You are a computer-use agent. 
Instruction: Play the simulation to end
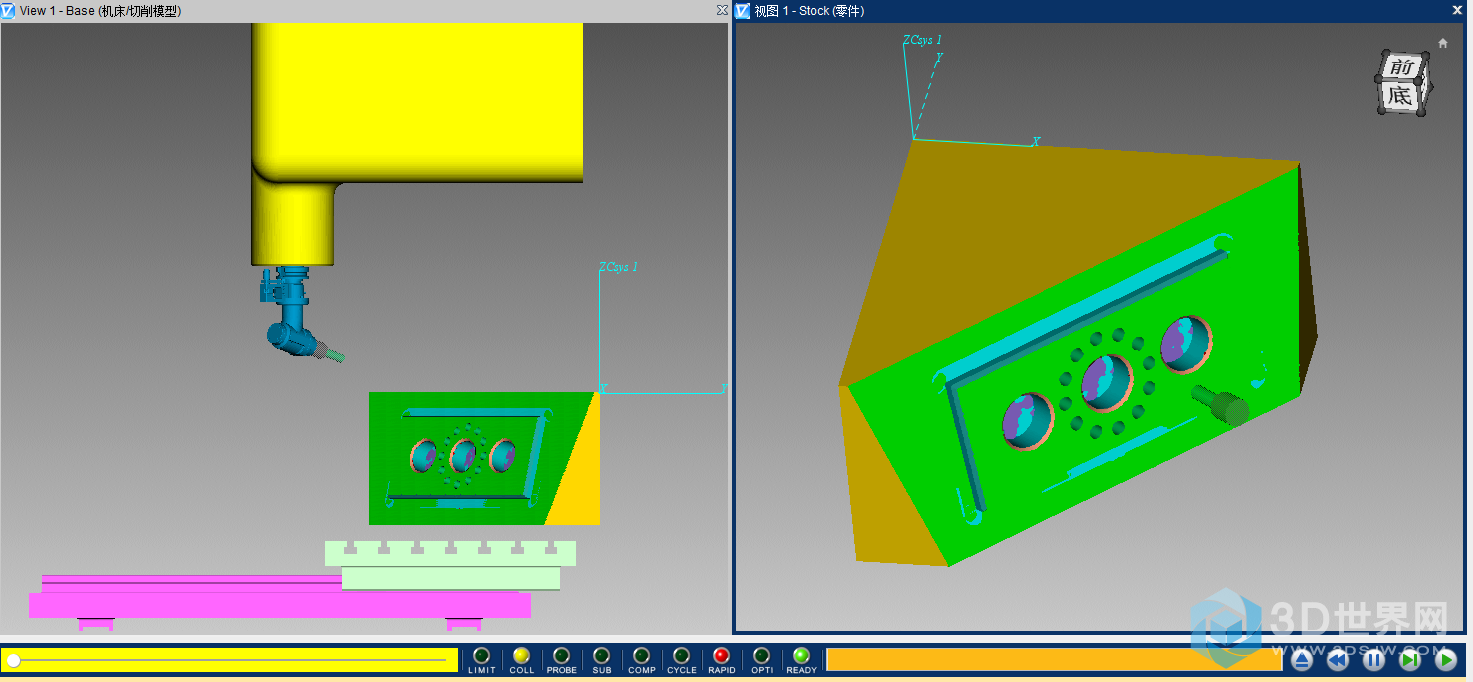(x=1446, y=660)
